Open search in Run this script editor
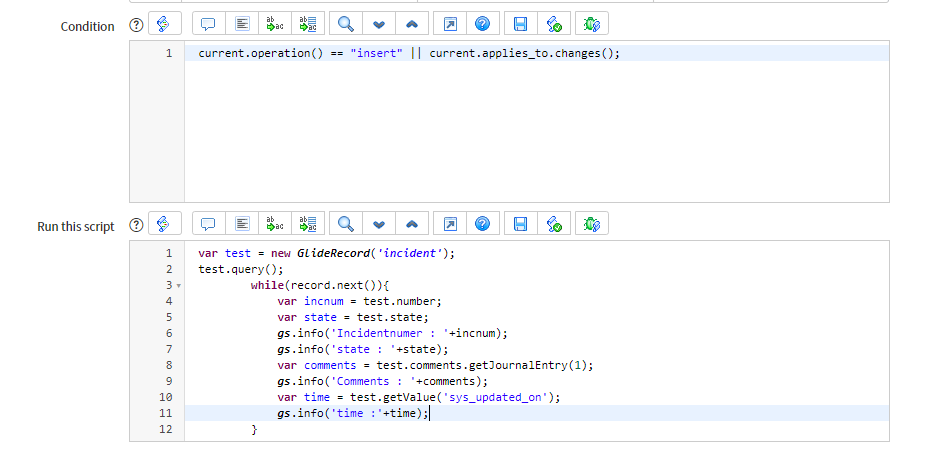The height and width of the screenshot is (456, 933). 345,224
